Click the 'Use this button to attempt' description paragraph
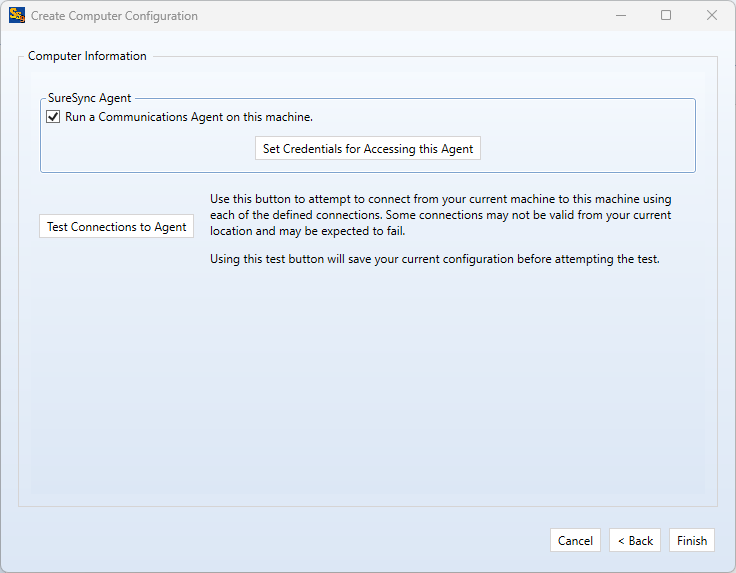736x573 pixels. [440, 215]
